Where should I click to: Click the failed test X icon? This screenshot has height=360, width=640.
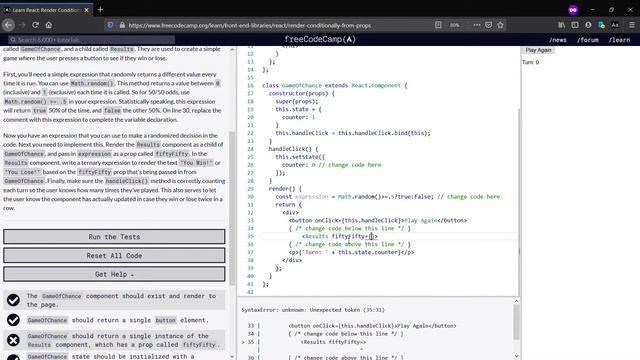click(x=13, y=340)
